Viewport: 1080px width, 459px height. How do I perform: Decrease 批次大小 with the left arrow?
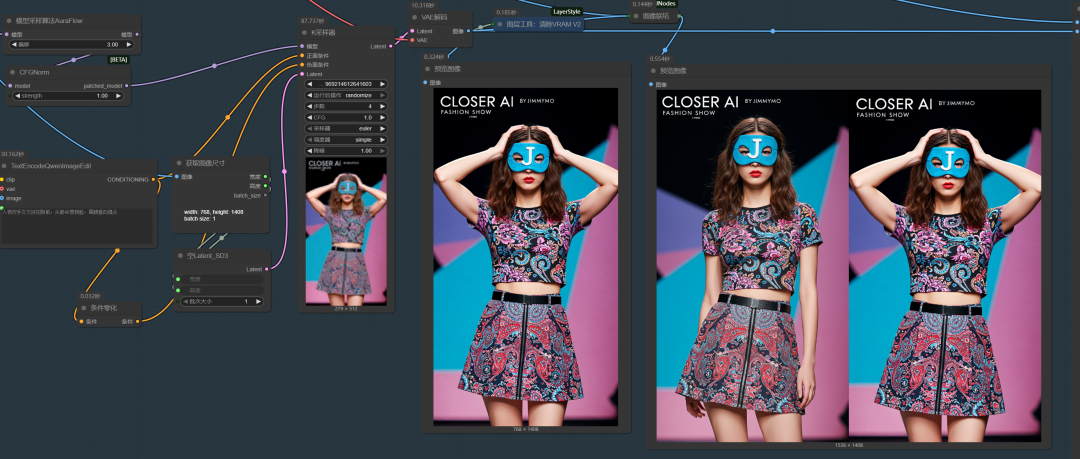pos(185,301)
